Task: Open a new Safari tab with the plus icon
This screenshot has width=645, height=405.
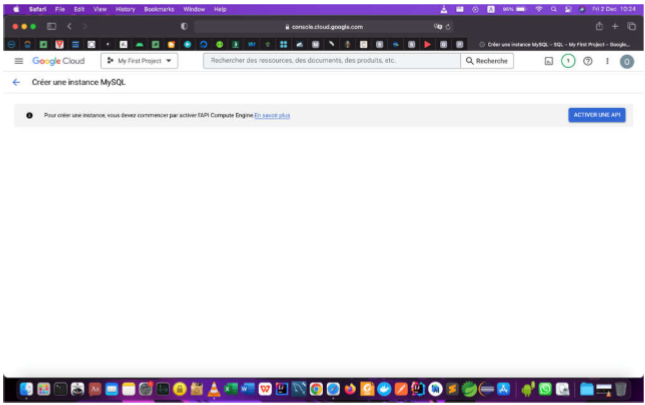Action: tap(615, 26)
